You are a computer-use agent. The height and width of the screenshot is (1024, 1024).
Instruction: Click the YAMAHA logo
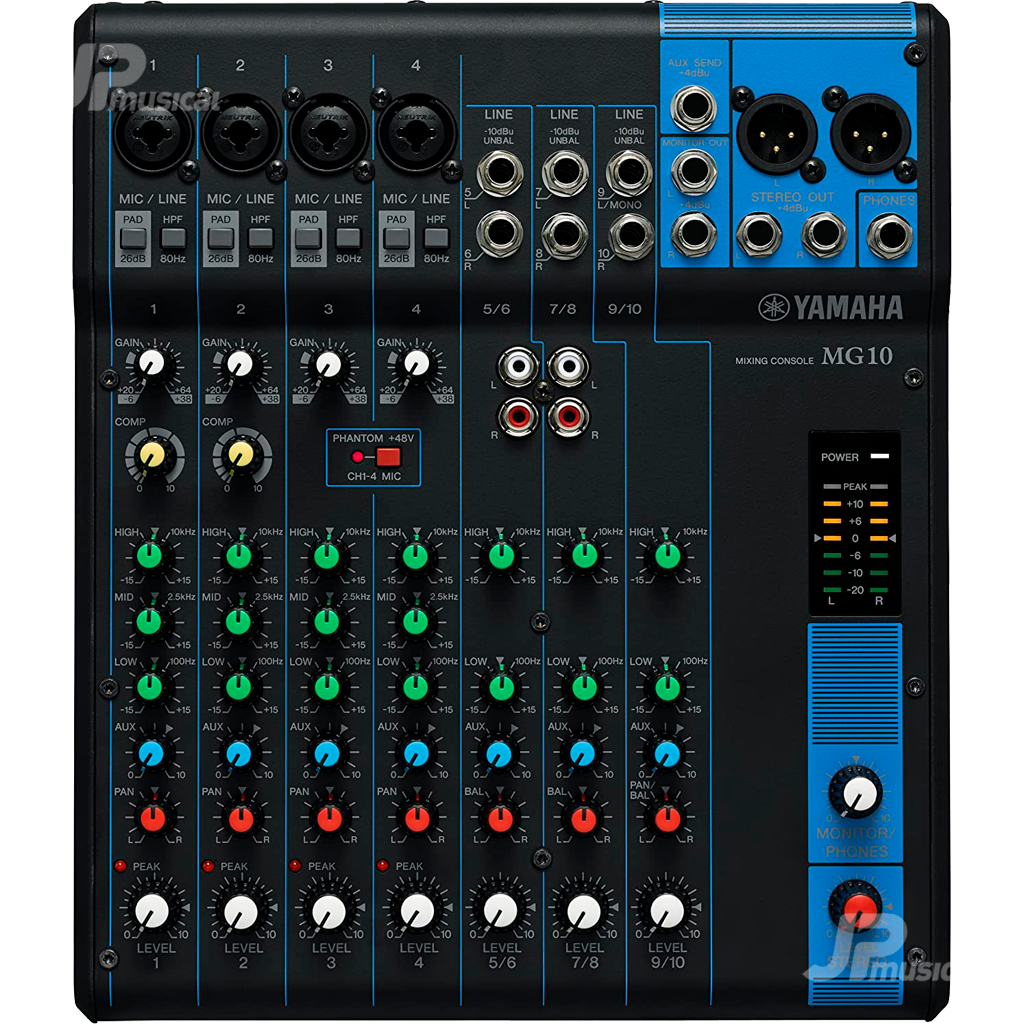tap(831, 307)
